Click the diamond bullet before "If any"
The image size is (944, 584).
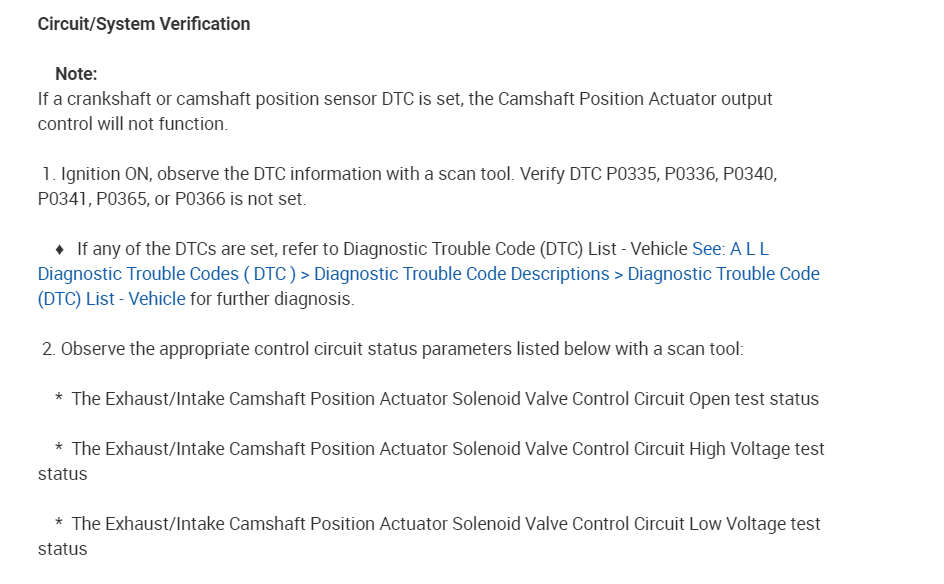(x=60, y=249)
